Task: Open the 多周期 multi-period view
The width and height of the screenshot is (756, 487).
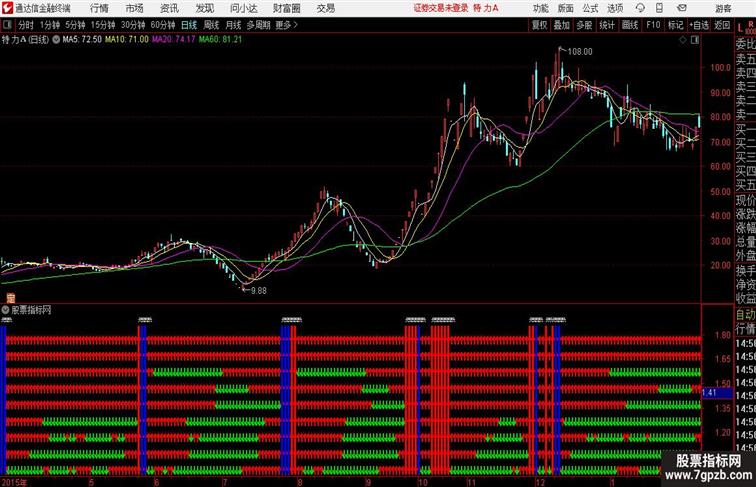Action: (258, 25)
